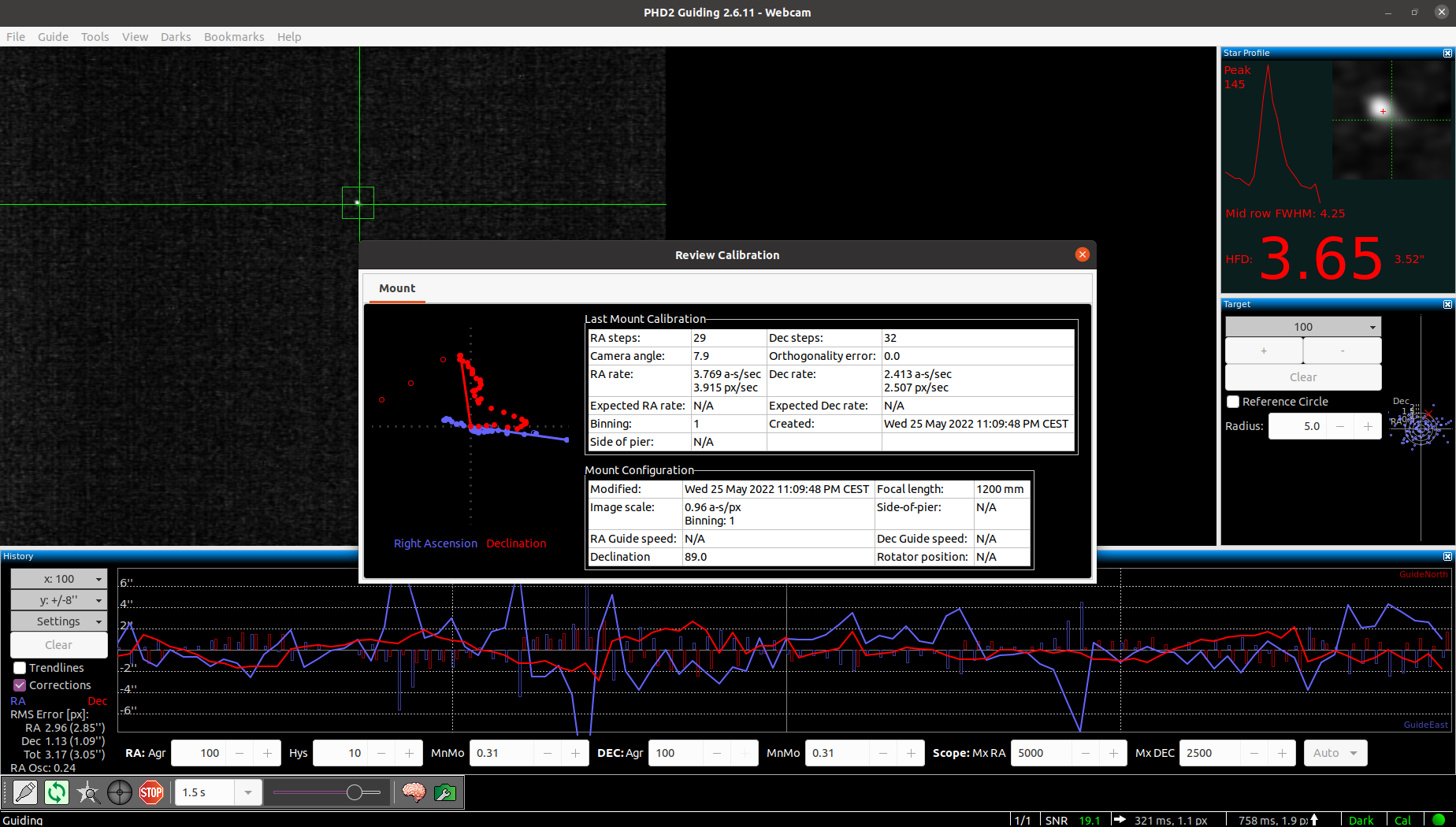Decrease DEC Aggressiveness with minus stepper
The image size is (1456, 827).
point(717,753)
